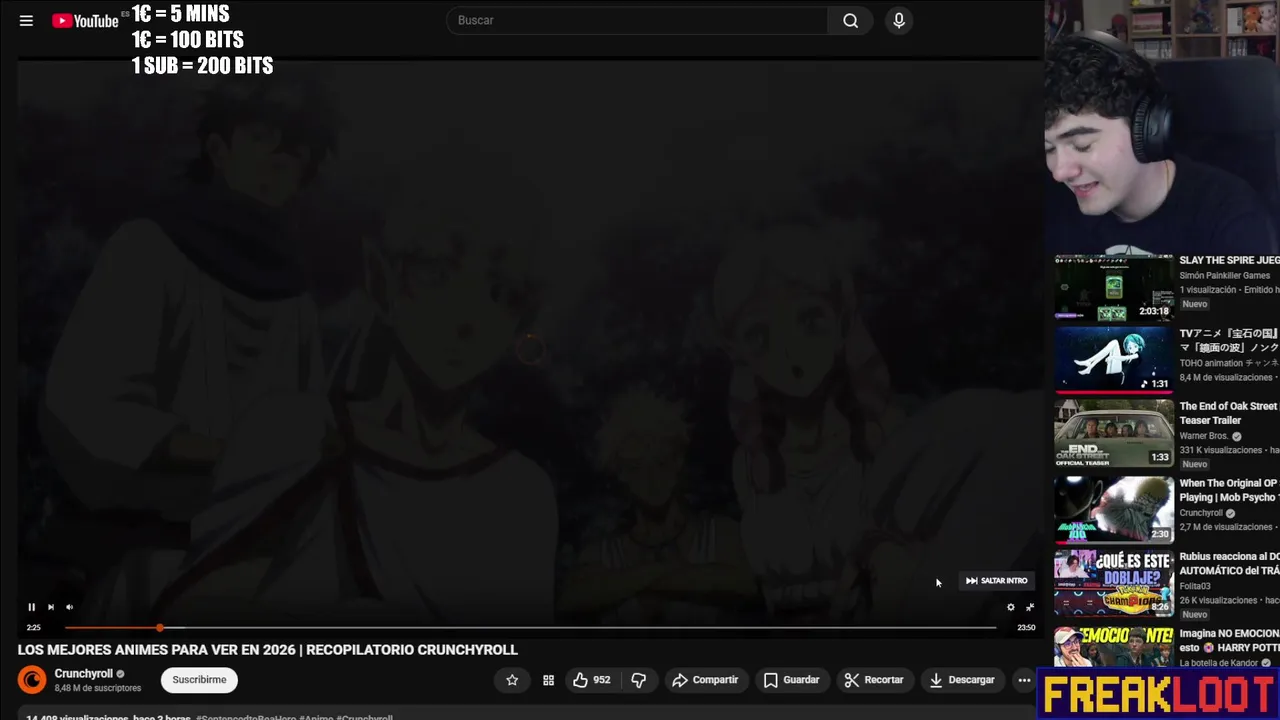Open the TOHO animation video thumbnail

point(1114,360)
